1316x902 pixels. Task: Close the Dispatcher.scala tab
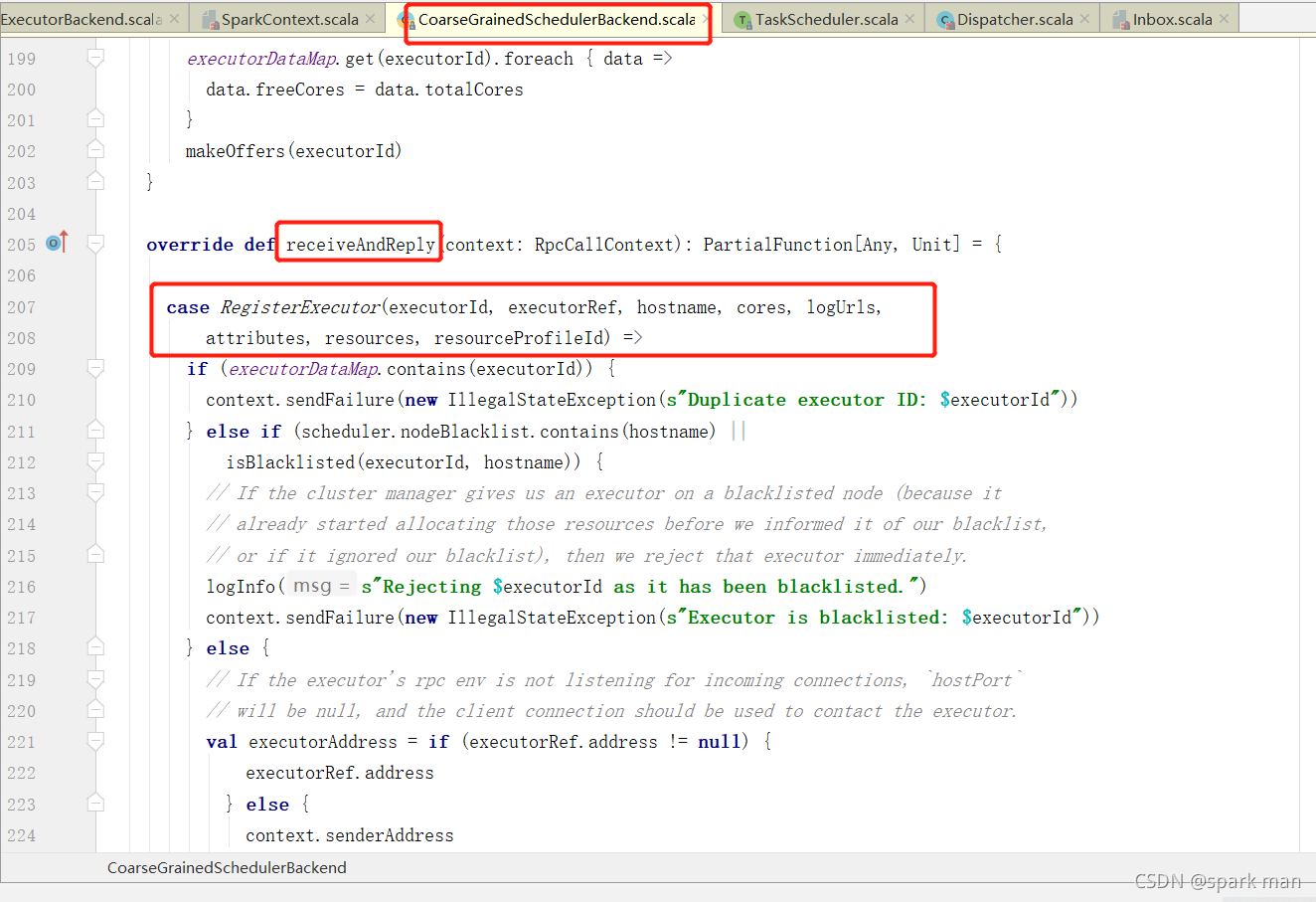coord(1084,19)
